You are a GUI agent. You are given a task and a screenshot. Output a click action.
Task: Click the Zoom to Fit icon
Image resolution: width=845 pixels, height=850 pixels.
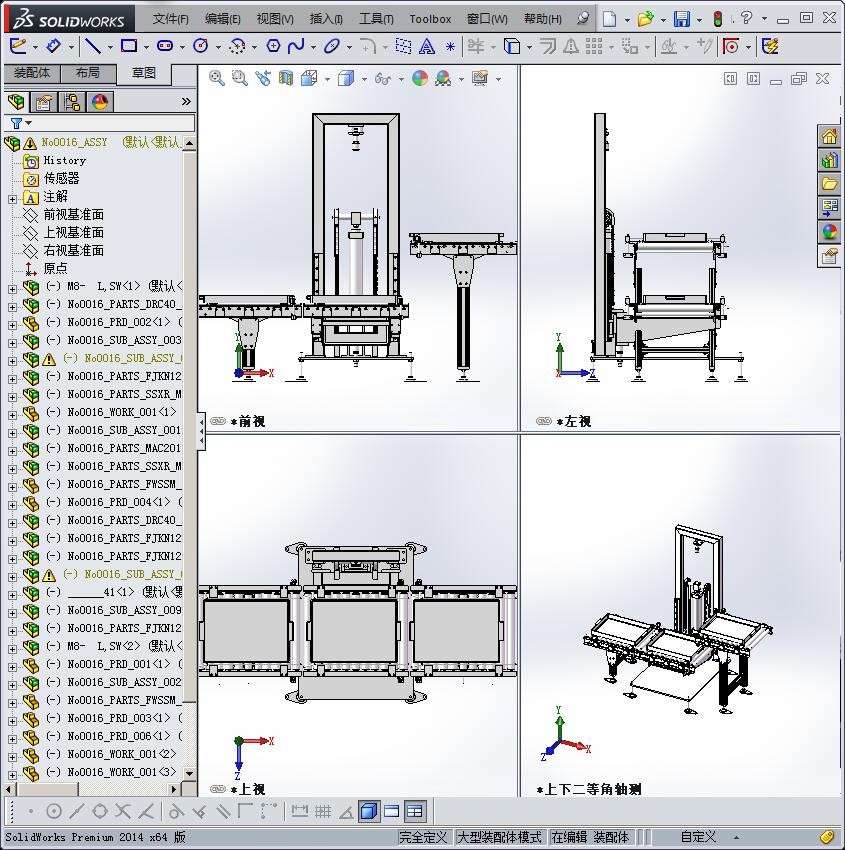click(x=217, y=79)
